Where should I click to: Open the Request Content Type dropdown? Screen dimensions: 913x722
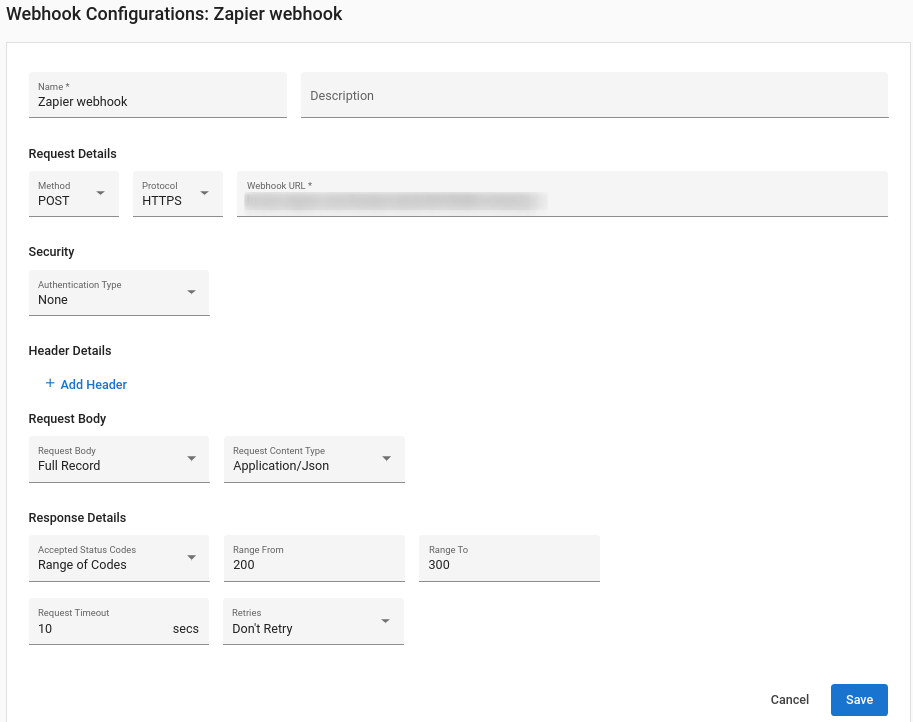coord(314,459)
